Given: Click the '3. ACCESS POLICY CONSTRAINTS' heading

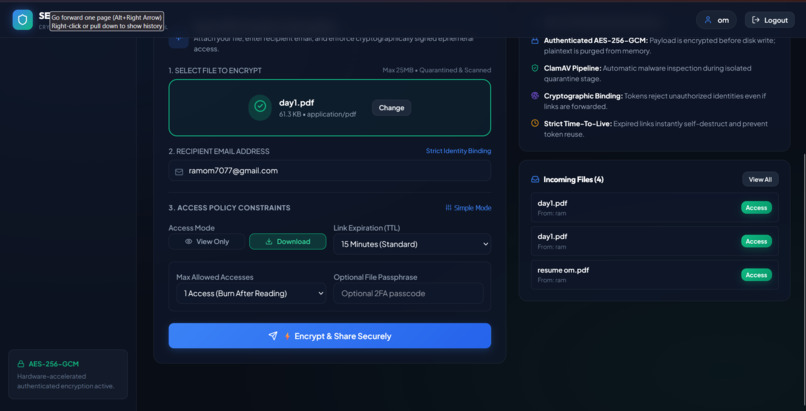Looking at the screenshot, I should pos(229,208).
